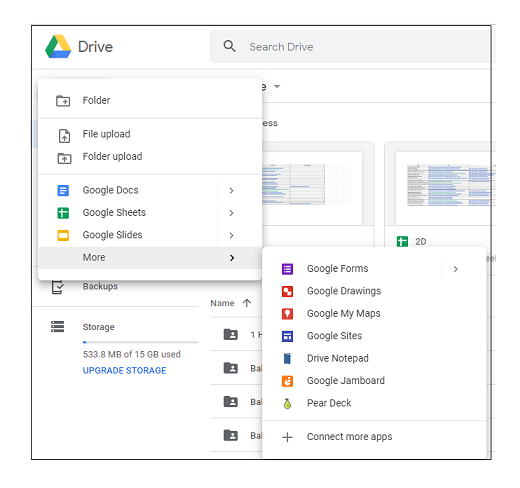Click the plus icon for Connect more apps

click(287, 437)
